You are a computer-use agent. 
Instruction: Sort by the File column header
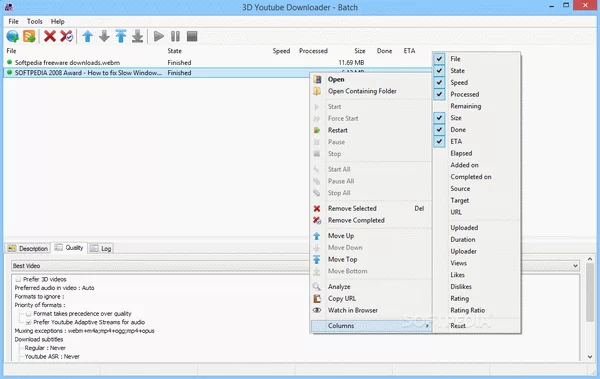click(x=11, y=51)
